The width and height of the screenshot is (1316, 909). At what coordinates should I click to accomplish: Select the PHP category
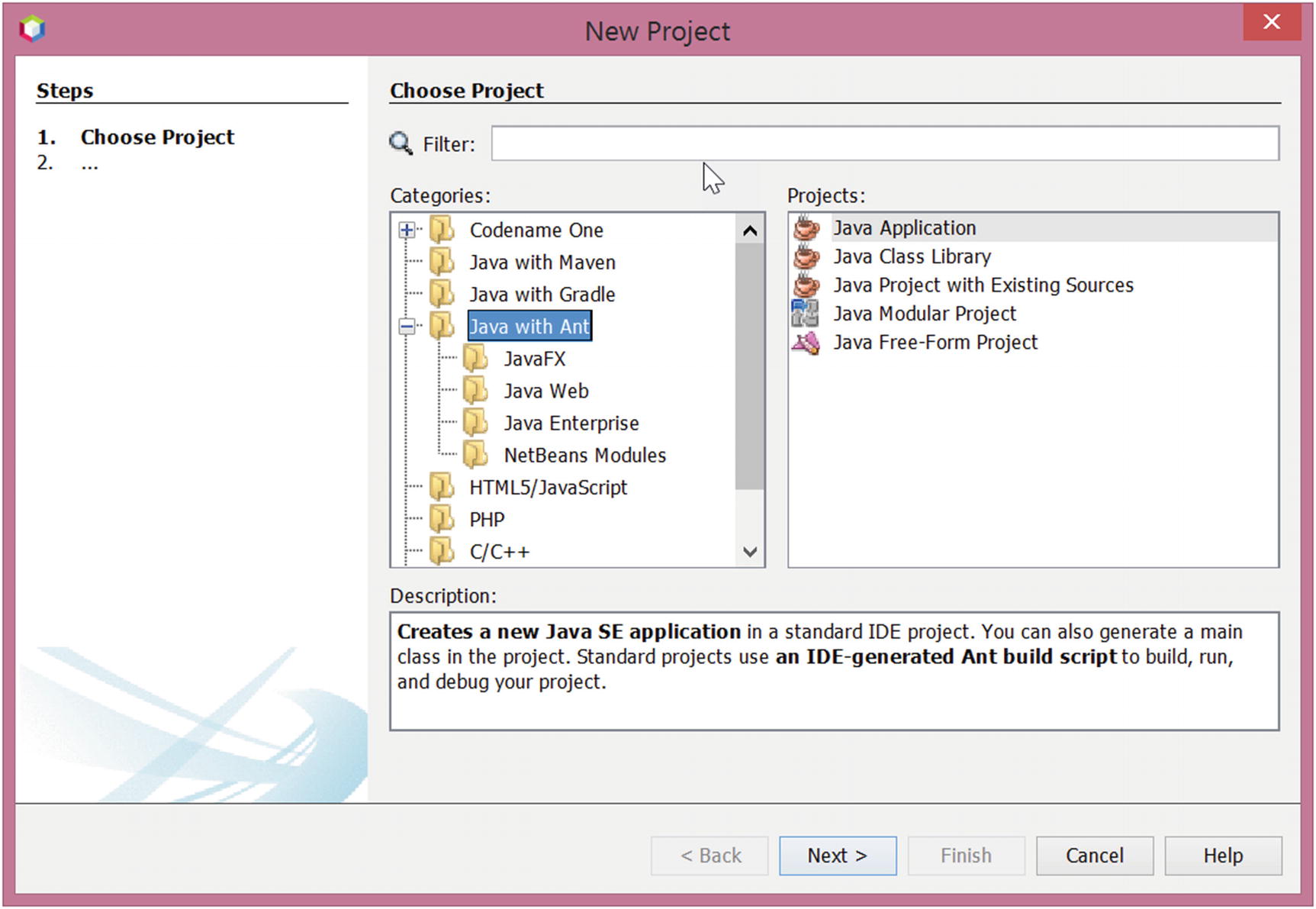[487, 518]
